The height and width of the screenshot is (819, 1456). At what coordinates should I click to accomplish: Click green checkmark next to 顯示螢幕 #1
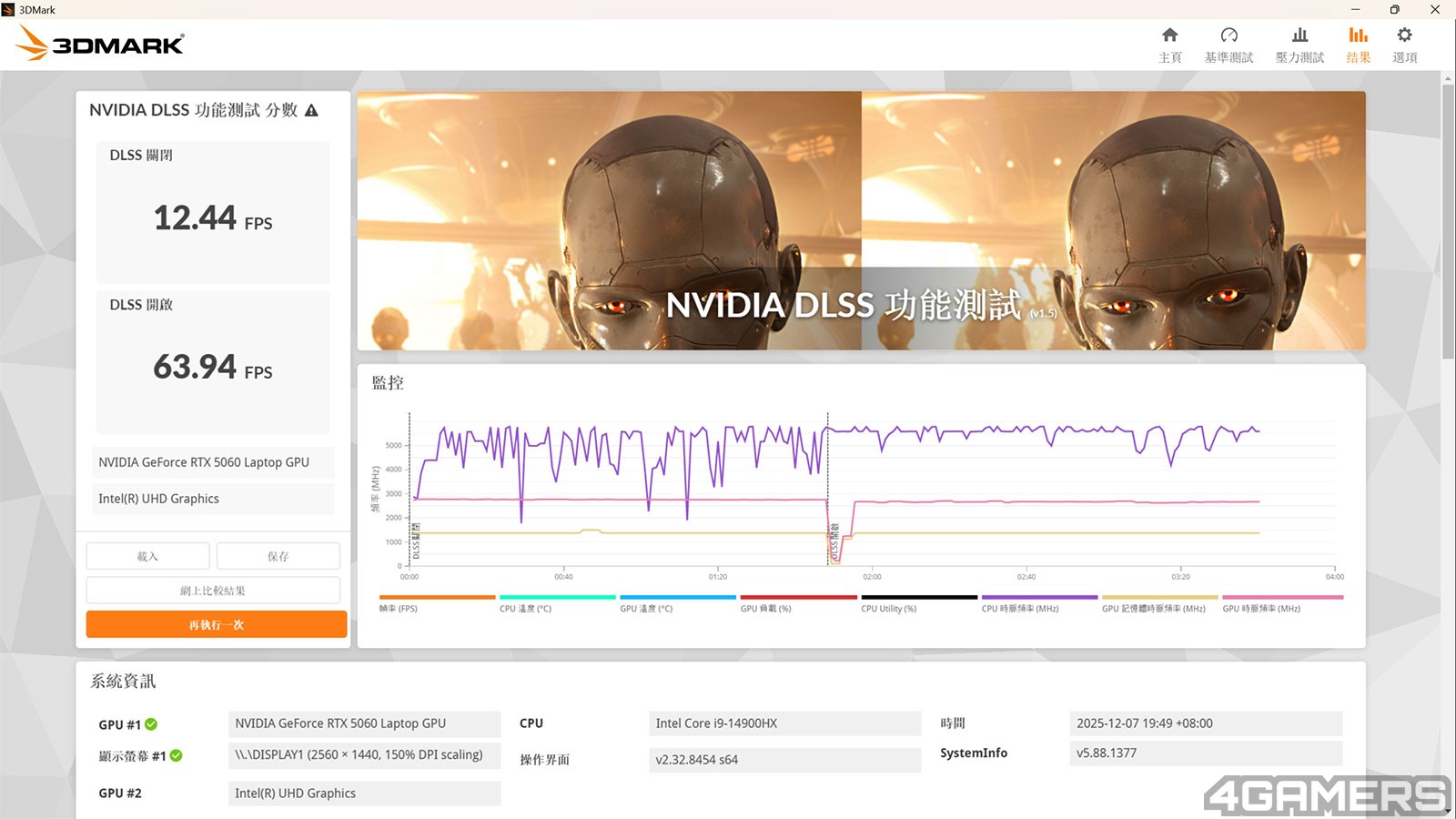pos(177,755)
